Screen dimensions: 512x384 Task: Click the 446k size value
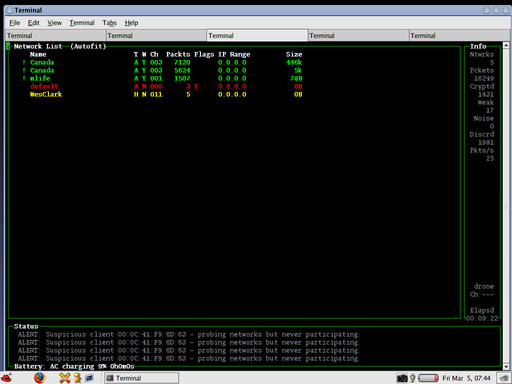coord(294,62)
